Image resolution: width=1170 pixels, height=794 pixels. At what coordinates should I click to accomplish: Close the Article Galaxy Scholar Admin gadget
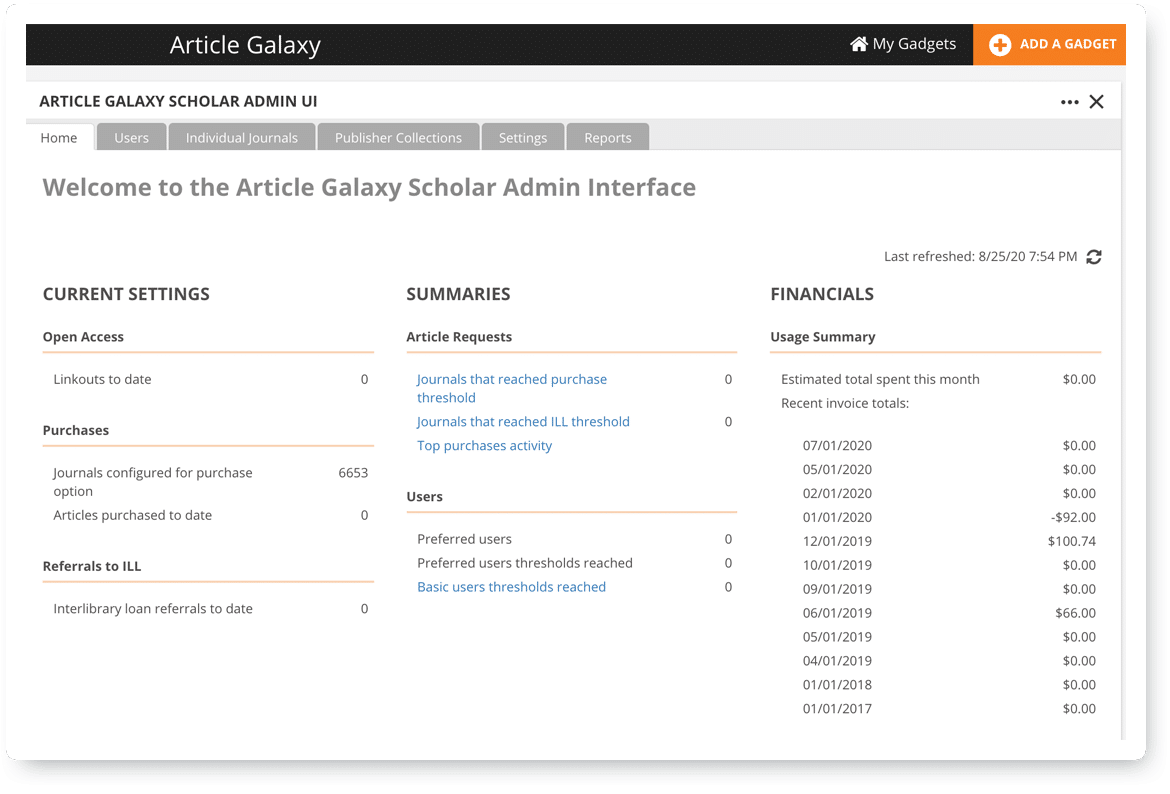point(1096,101)
